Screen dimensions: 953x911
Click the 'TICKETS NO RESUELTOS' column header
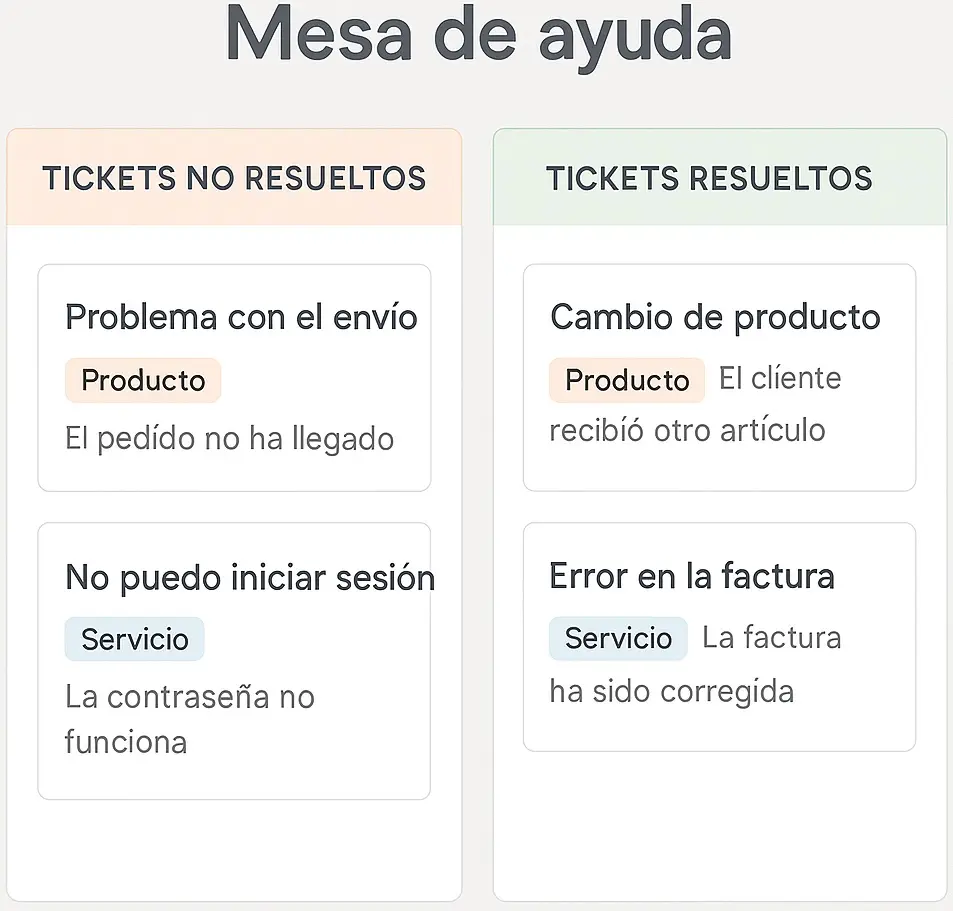[234, 178]
